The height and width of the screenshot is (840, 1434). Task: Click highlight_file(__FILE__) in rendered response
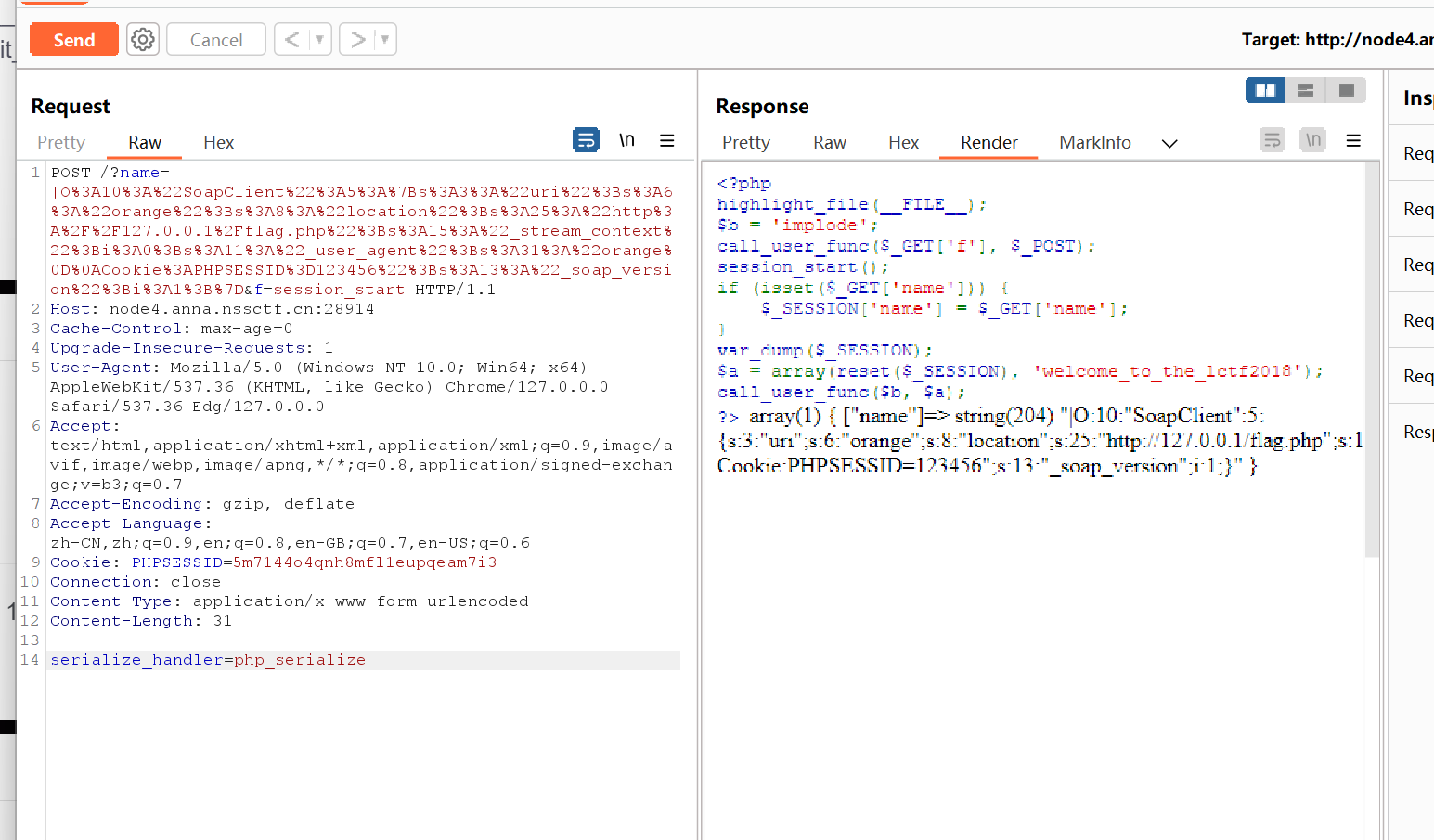coord(852,204)
